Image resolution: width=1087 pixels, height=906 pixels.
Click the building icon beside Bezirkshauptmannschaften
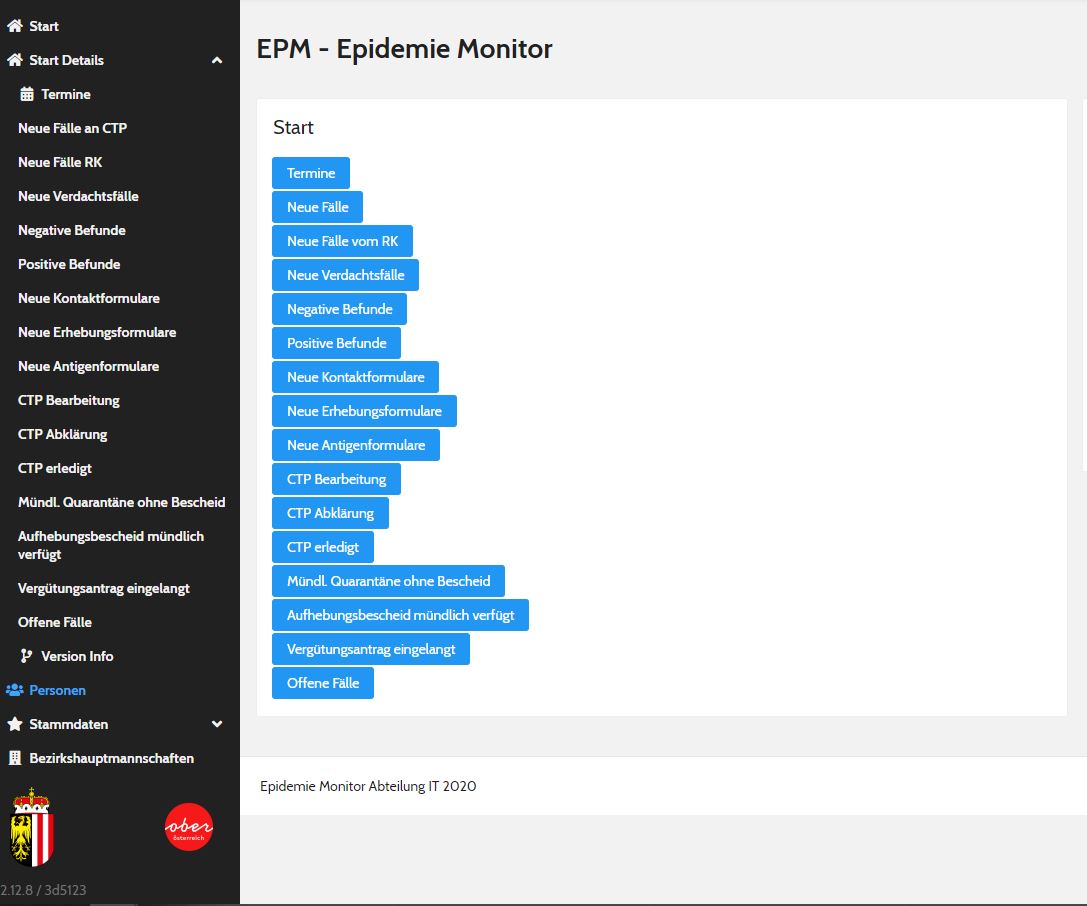(x=15, y=758)
